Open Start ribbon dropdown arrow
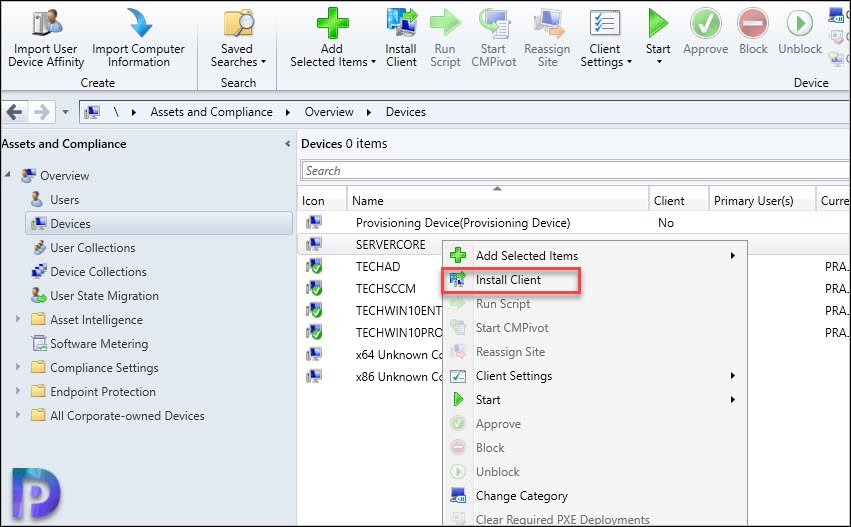The image size is (851, 527). point(659,62)
